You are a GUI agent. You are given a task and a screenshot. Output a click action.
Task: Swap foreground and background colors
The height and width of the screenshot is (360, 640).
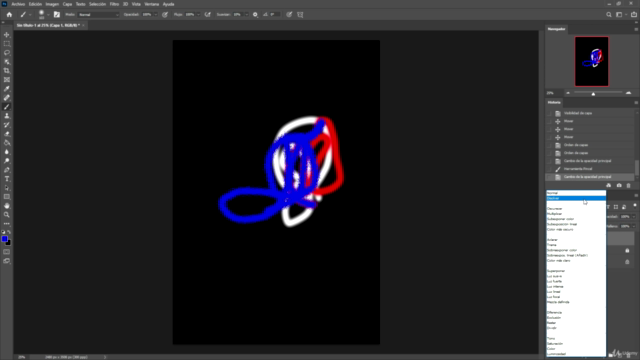(9, 232)
